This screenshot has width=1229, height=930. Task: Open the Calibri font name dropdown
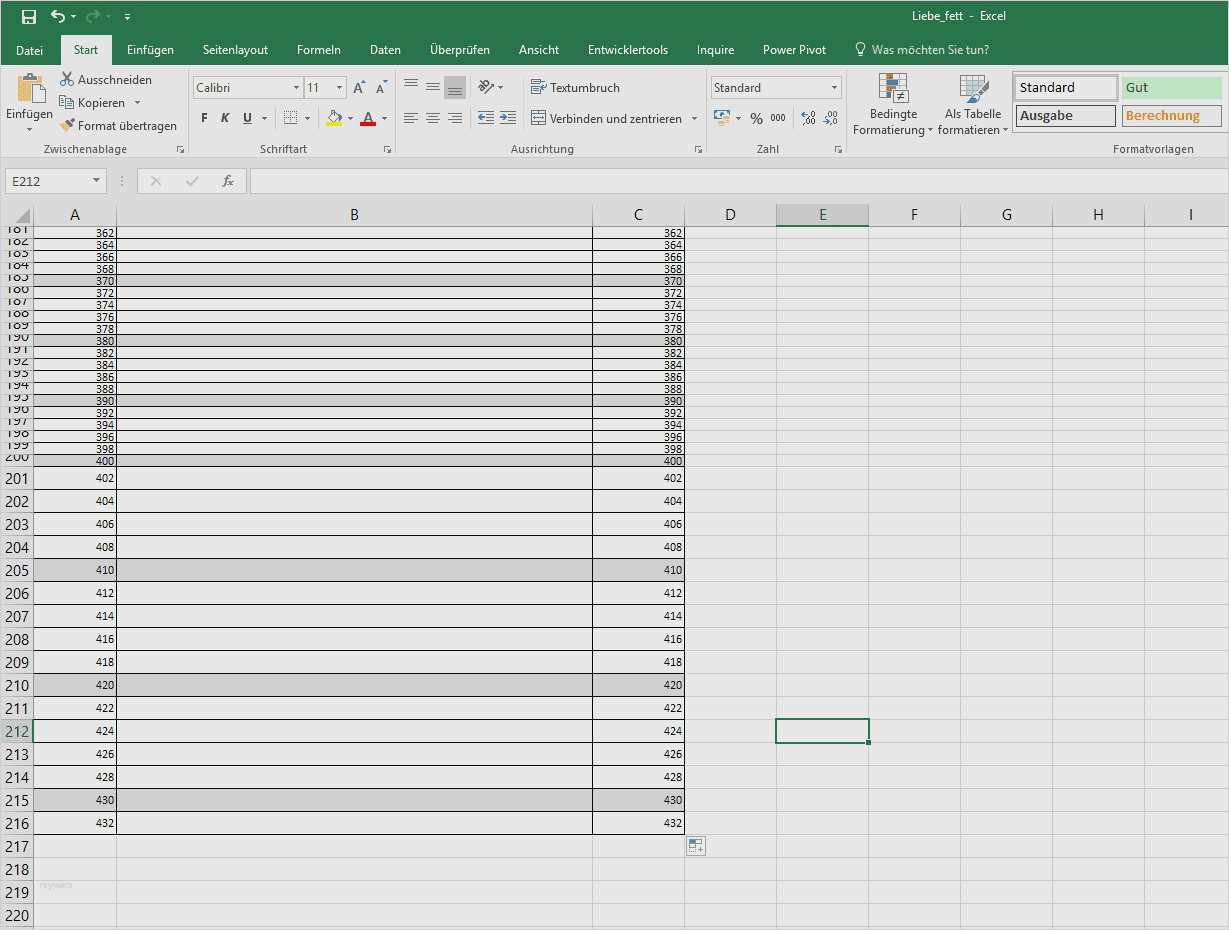(x=296, y=88)
